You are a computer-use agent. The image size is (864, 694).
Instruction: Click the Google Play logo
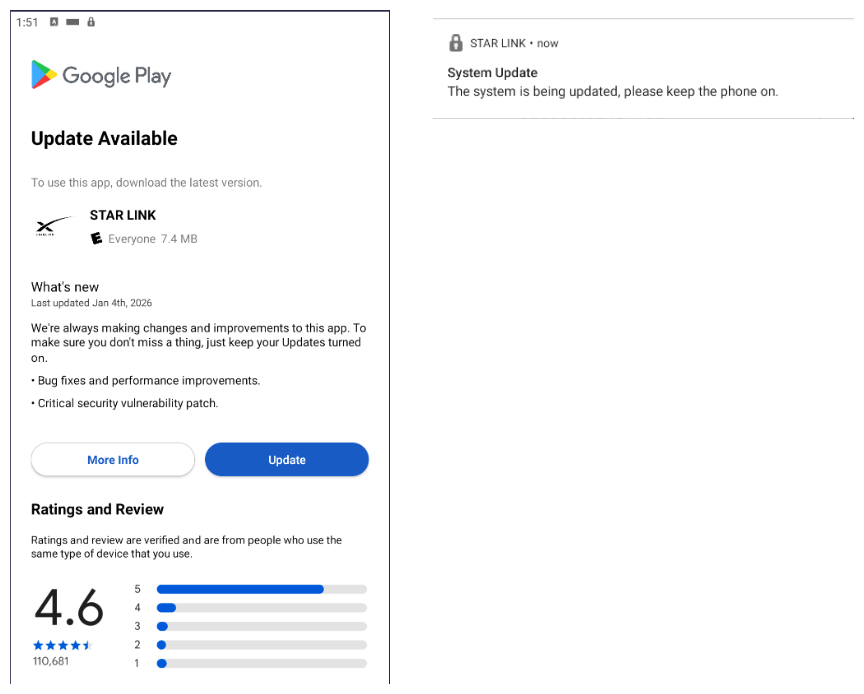[100, 75]
